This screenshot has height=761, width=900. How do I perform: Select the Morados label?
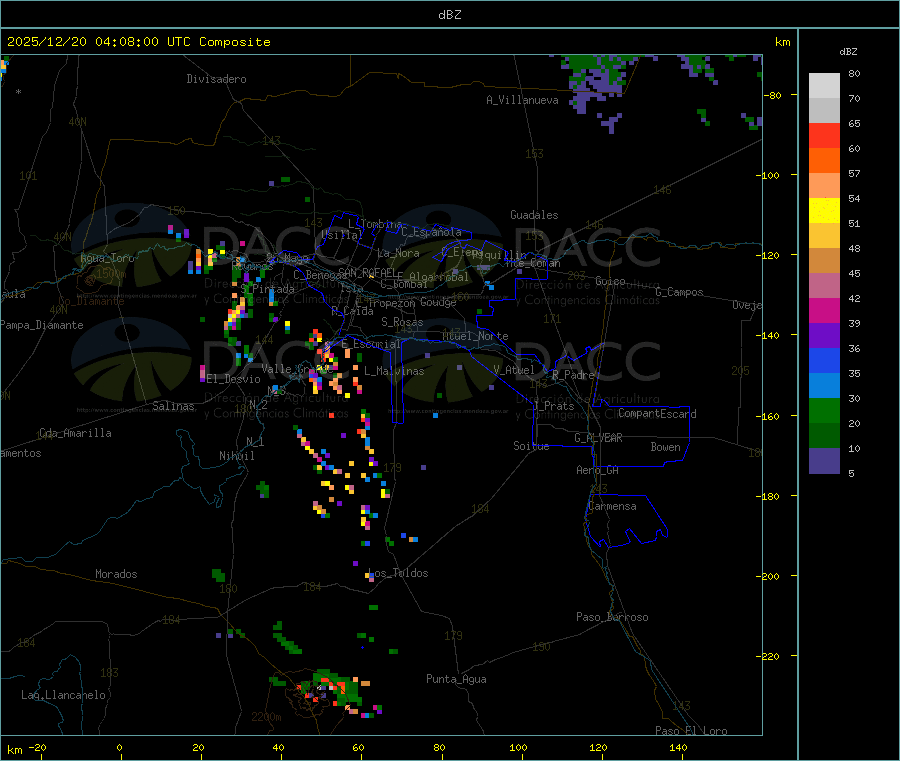pyautogui.click(x=116, y=574)
